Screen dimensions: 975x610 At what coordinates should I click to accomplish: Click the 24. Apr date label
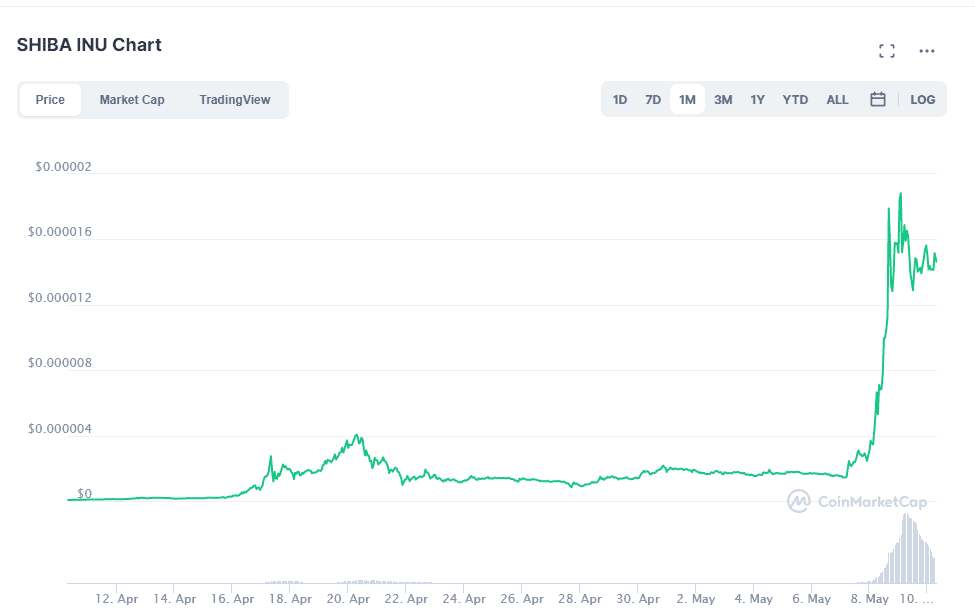(x=464, y=599)
